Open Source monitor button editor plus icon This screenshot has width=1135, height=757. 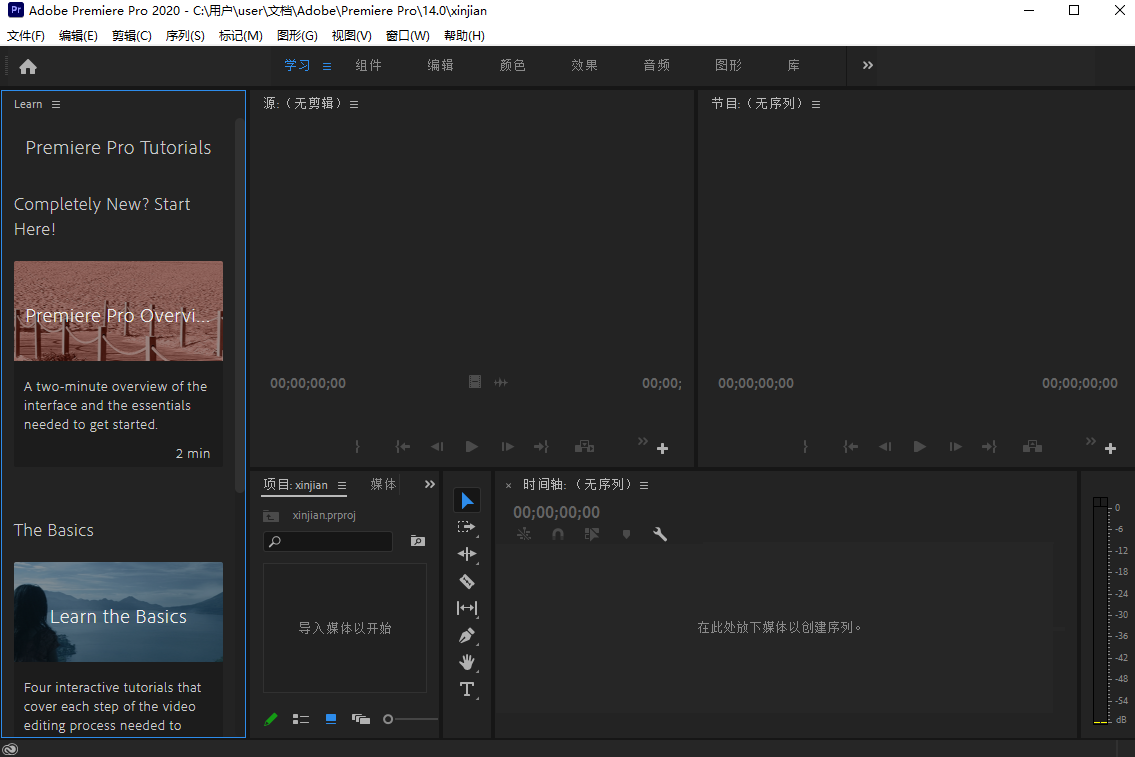coord(662,449)
